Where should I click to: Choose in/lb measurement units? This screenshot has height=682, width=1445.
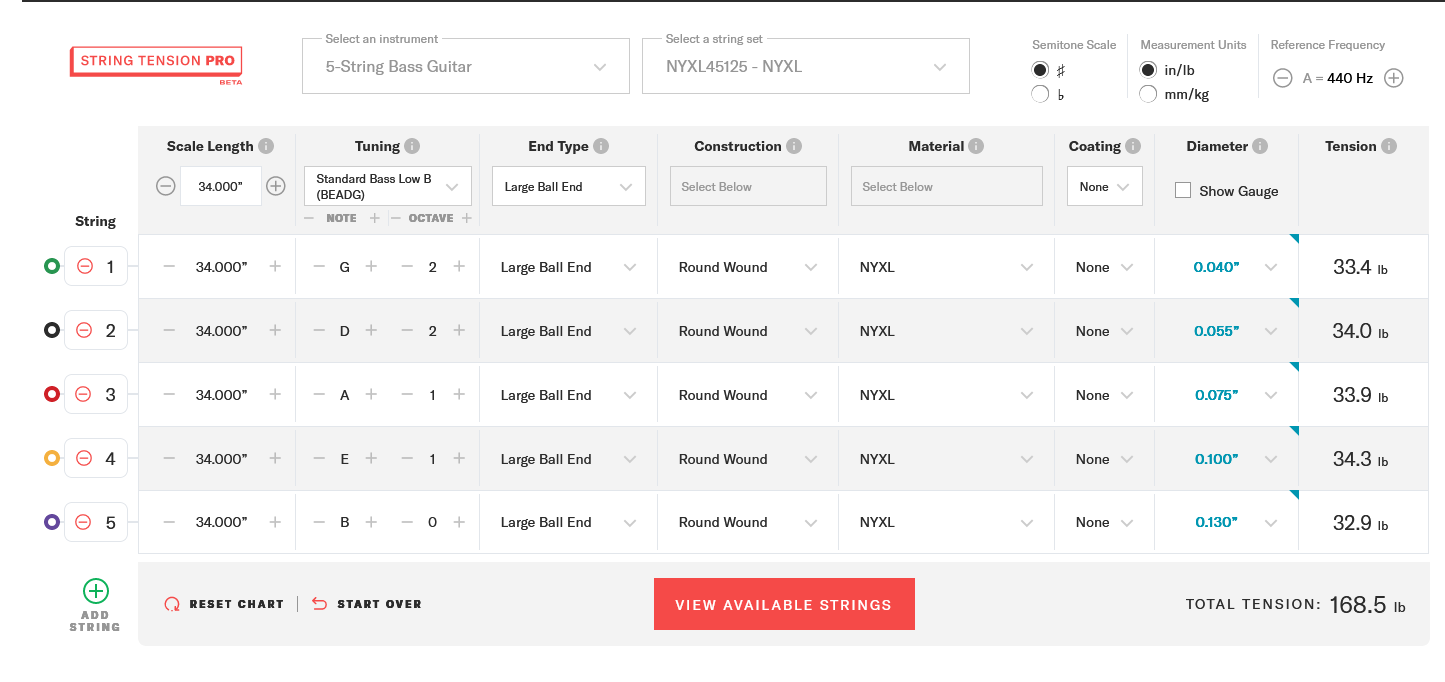[x=1149, y=70]
